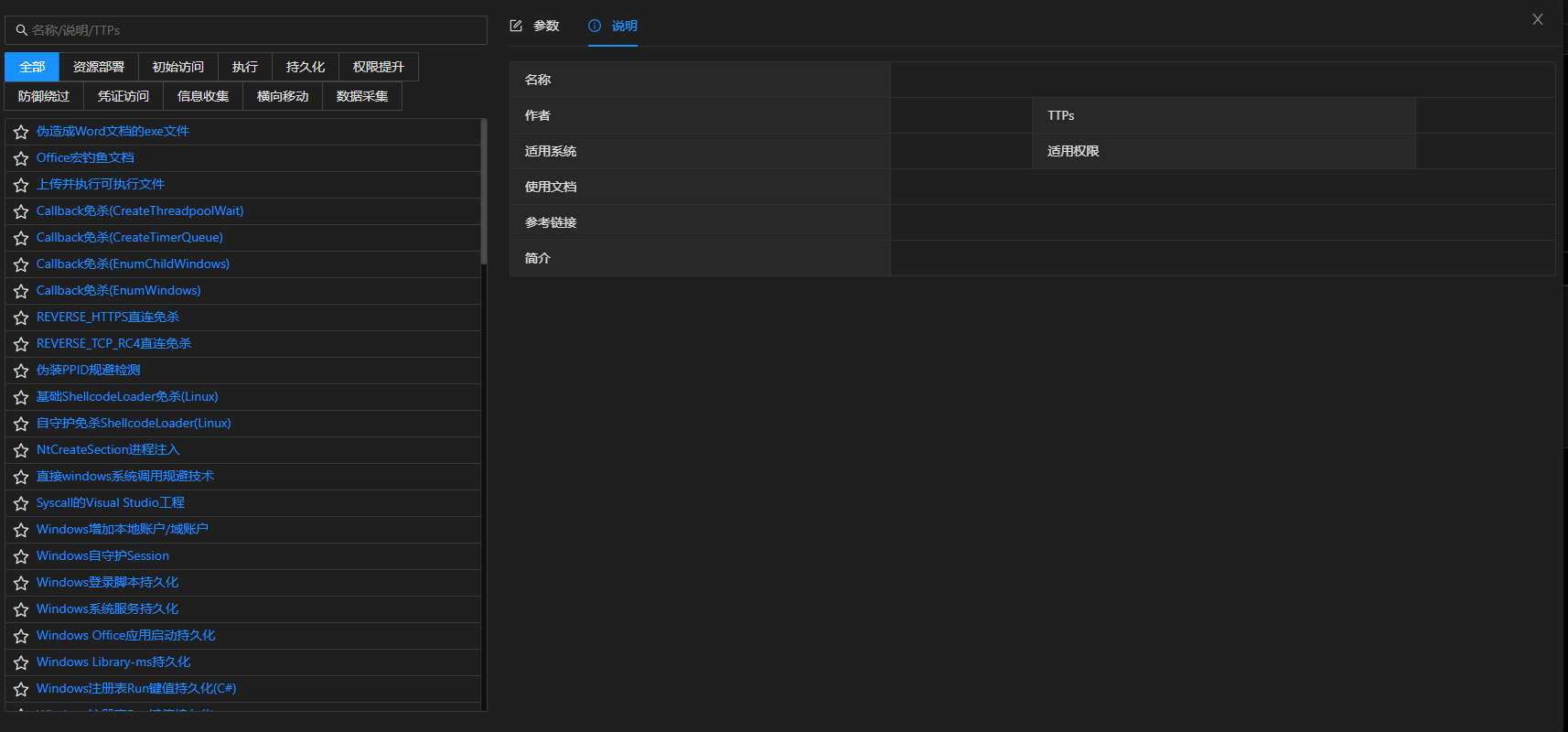Open REVERSE_HTTPS直连免杀 module
This screenshot has height=732, width=1568.
108,318
